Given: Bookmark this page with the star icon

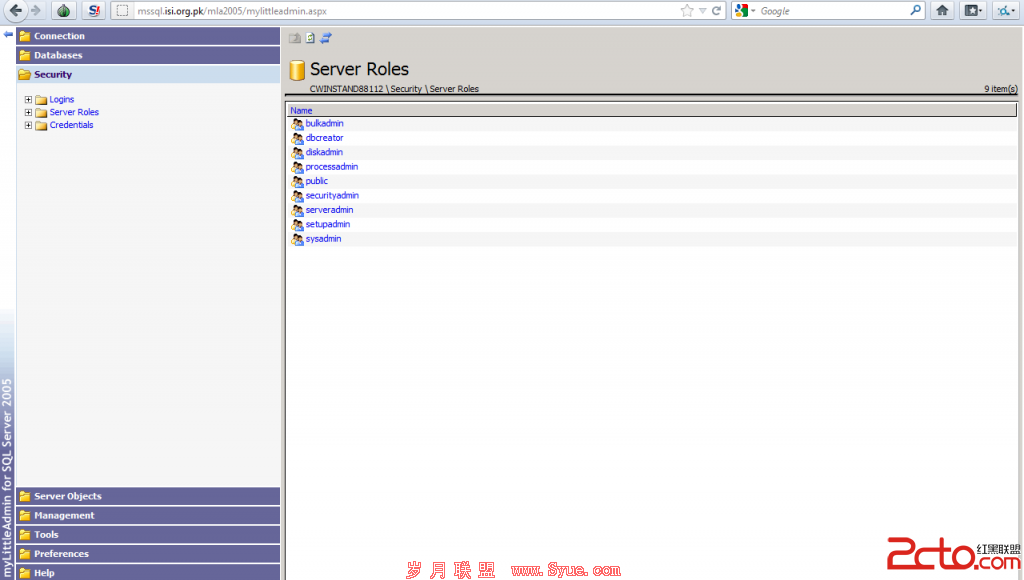Looking at the screenshot, I should coord(686,11).
